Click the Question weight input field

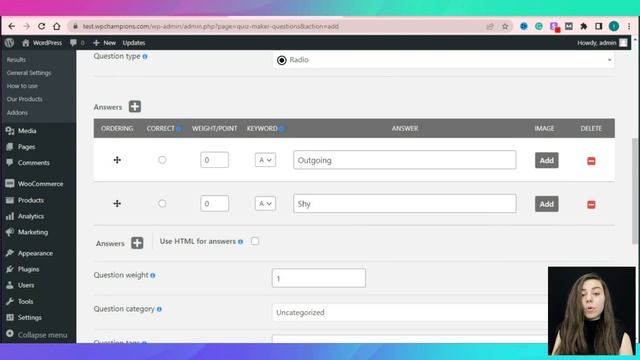tap(319, 278)
